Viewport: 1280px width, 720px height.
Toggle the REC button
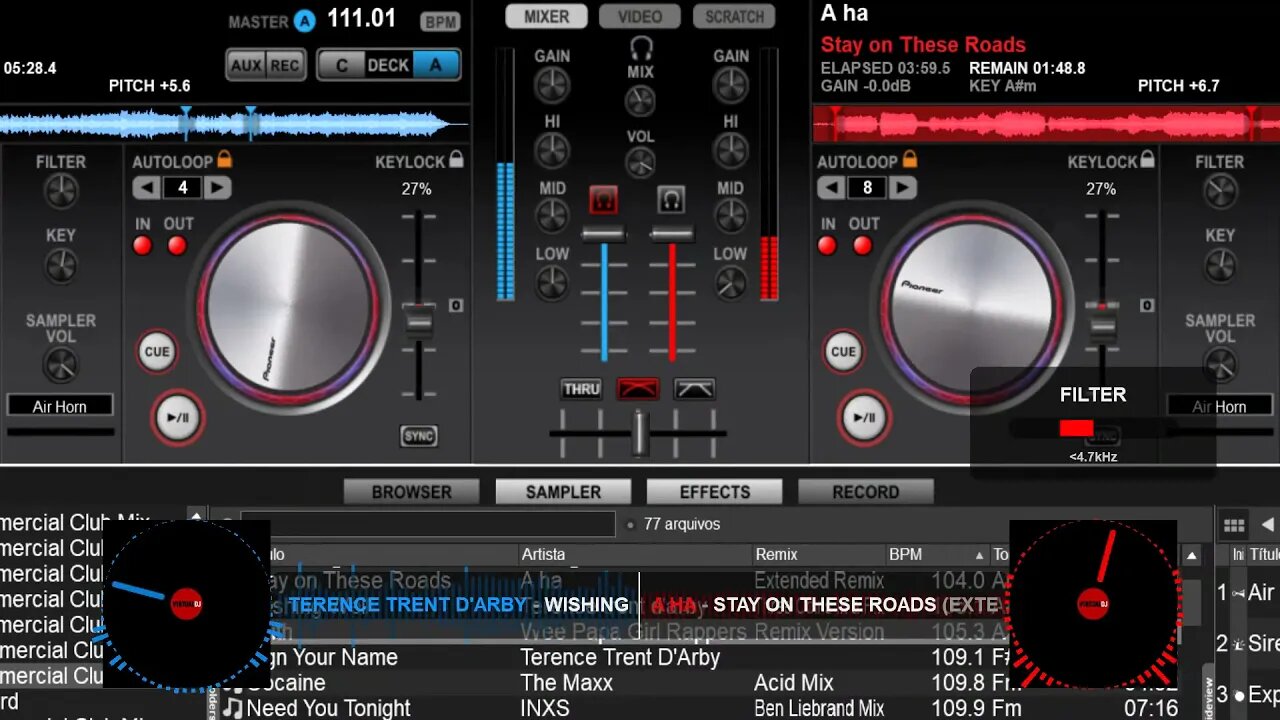click(x=285, y=65)
